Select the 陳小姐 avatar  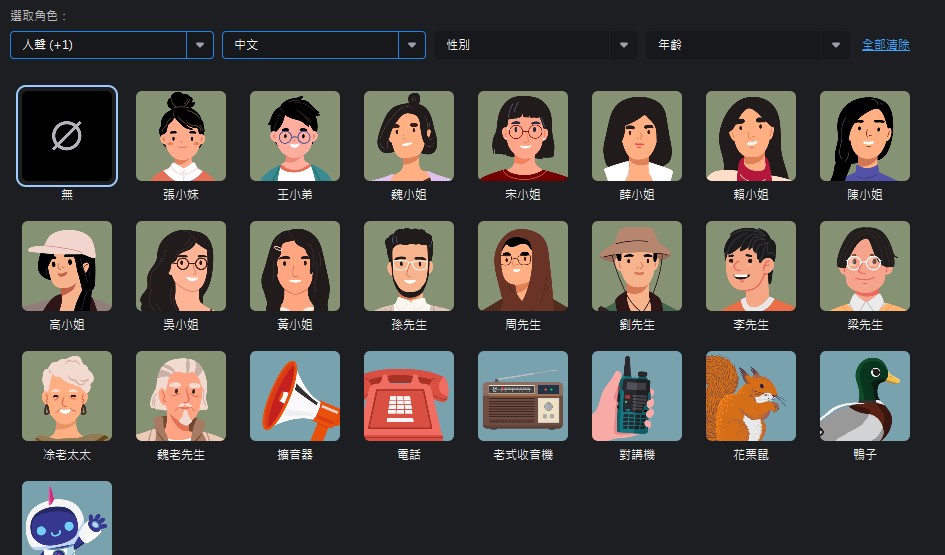pos(865,136)
